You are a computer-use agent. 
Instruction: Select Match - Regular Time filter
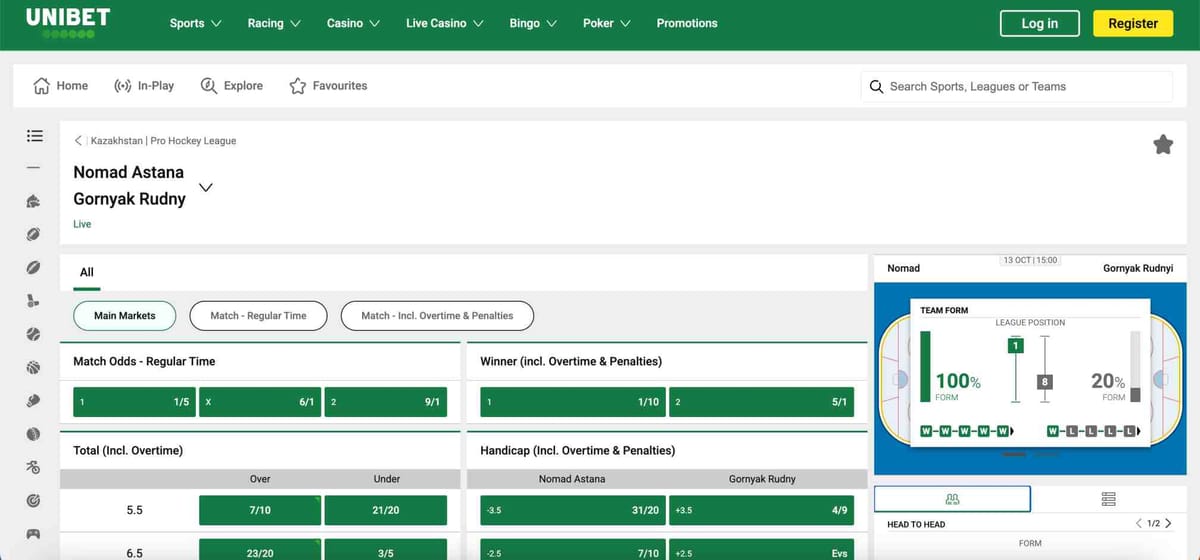(x=258, y=316)
